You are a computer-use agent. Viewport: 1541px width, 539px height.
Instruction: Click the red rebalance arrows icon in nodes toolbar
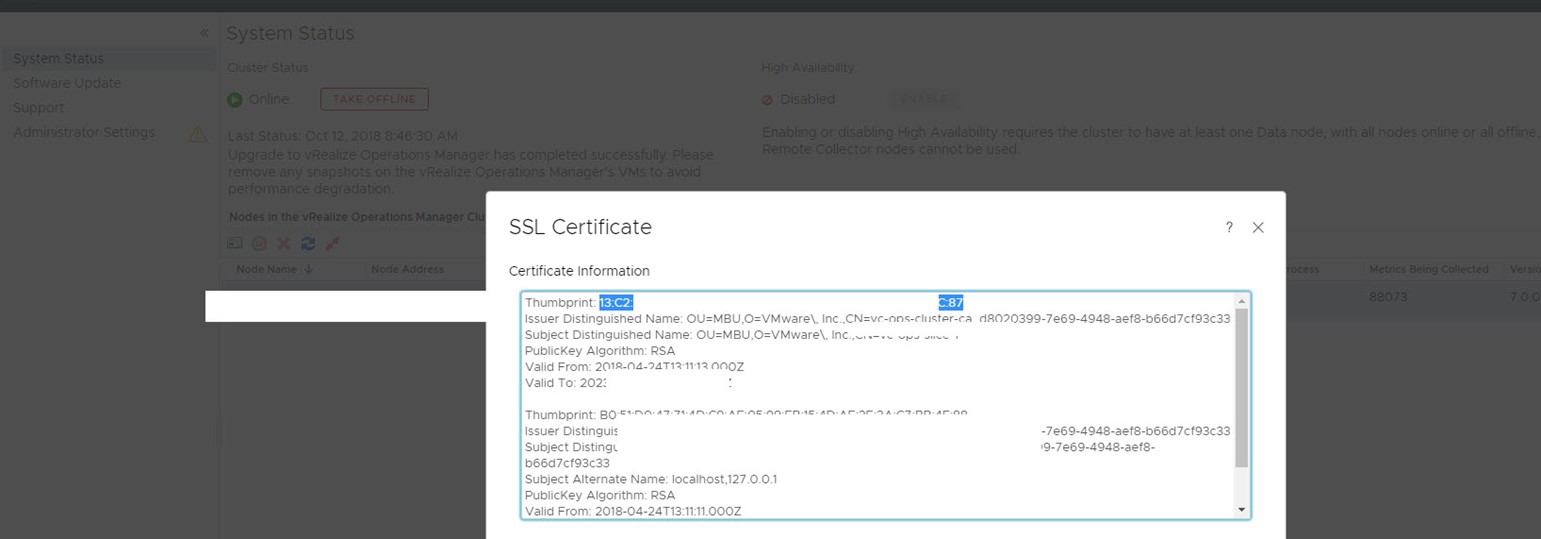pyautogui.click(x=333, y=243)
